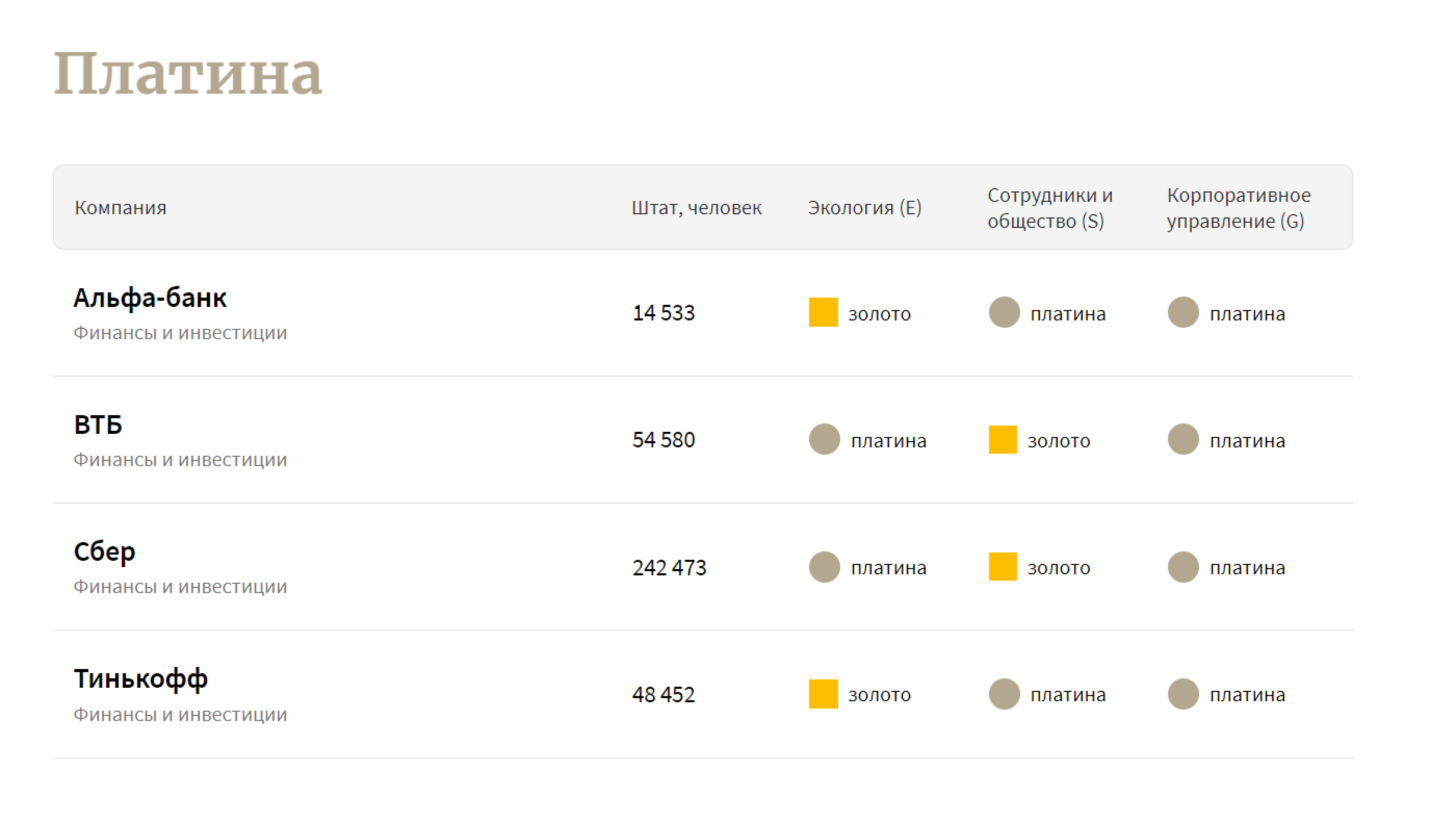Click ВТБ platinum circle in Экология column
Screen dimensions: 1456x823
point(824,440)
